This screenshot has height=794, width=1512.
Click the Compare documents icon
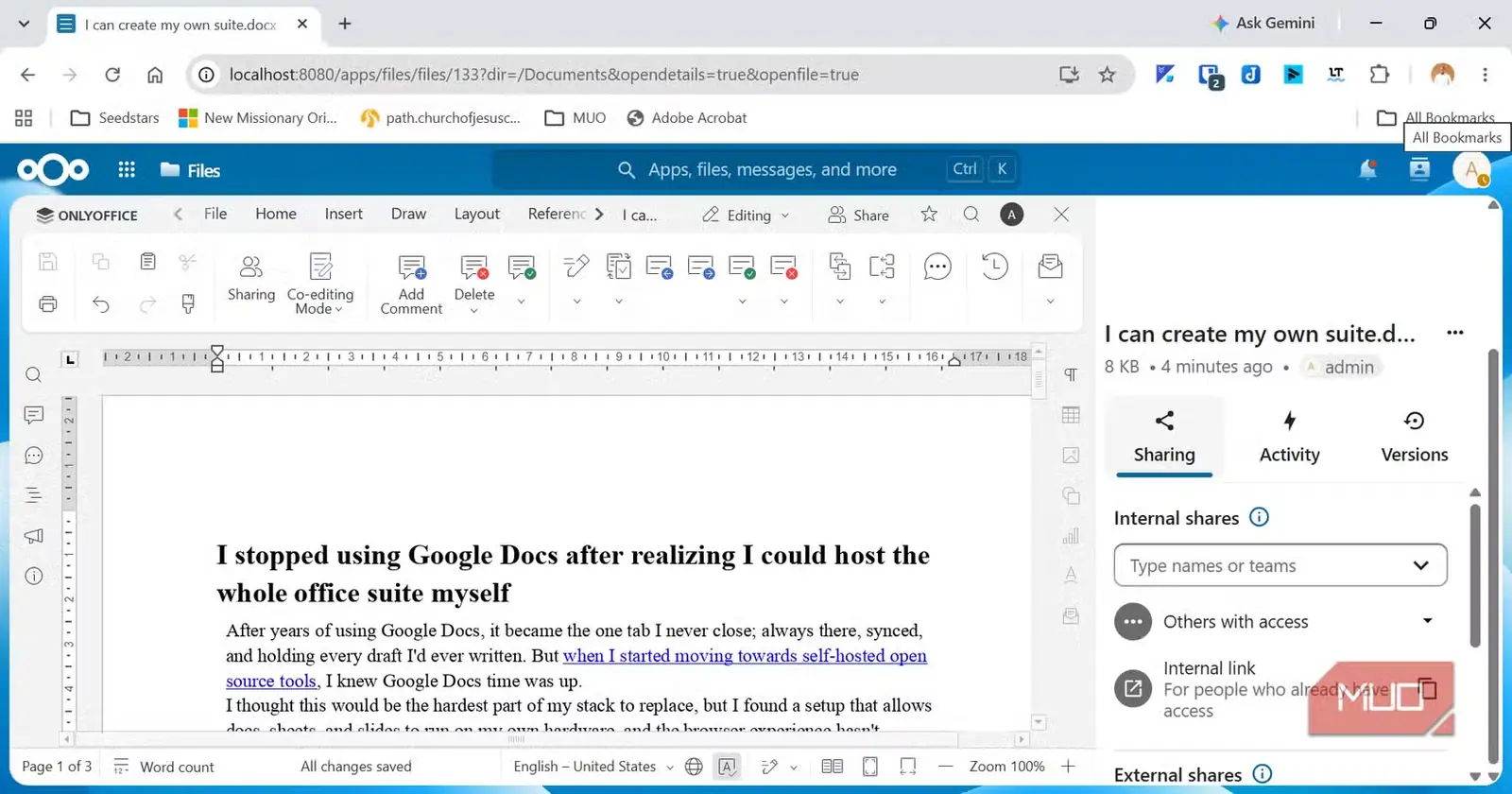[839, 267]
